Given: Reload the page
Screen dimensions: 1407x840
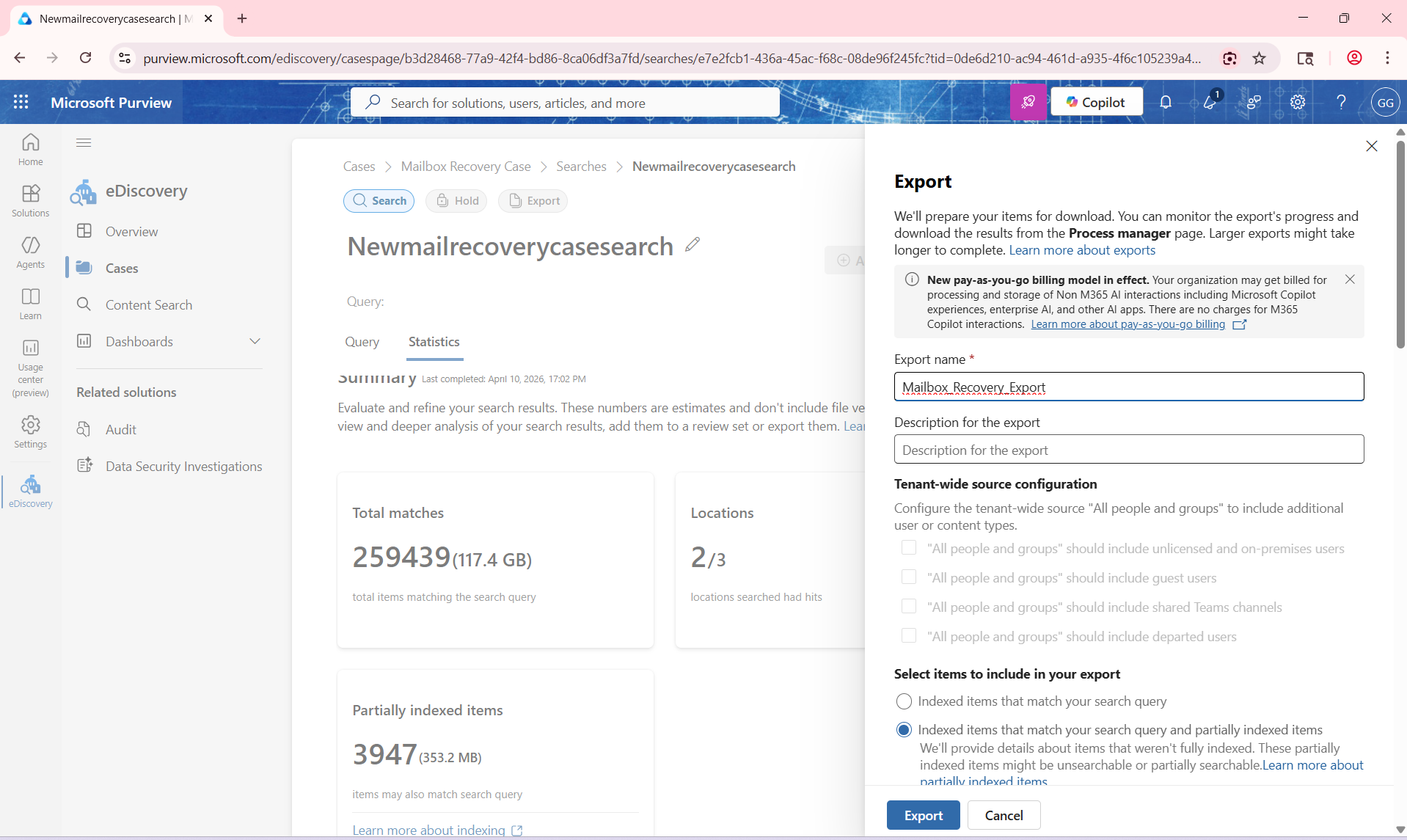Looking at the screenshot, I should coord(86,58).
